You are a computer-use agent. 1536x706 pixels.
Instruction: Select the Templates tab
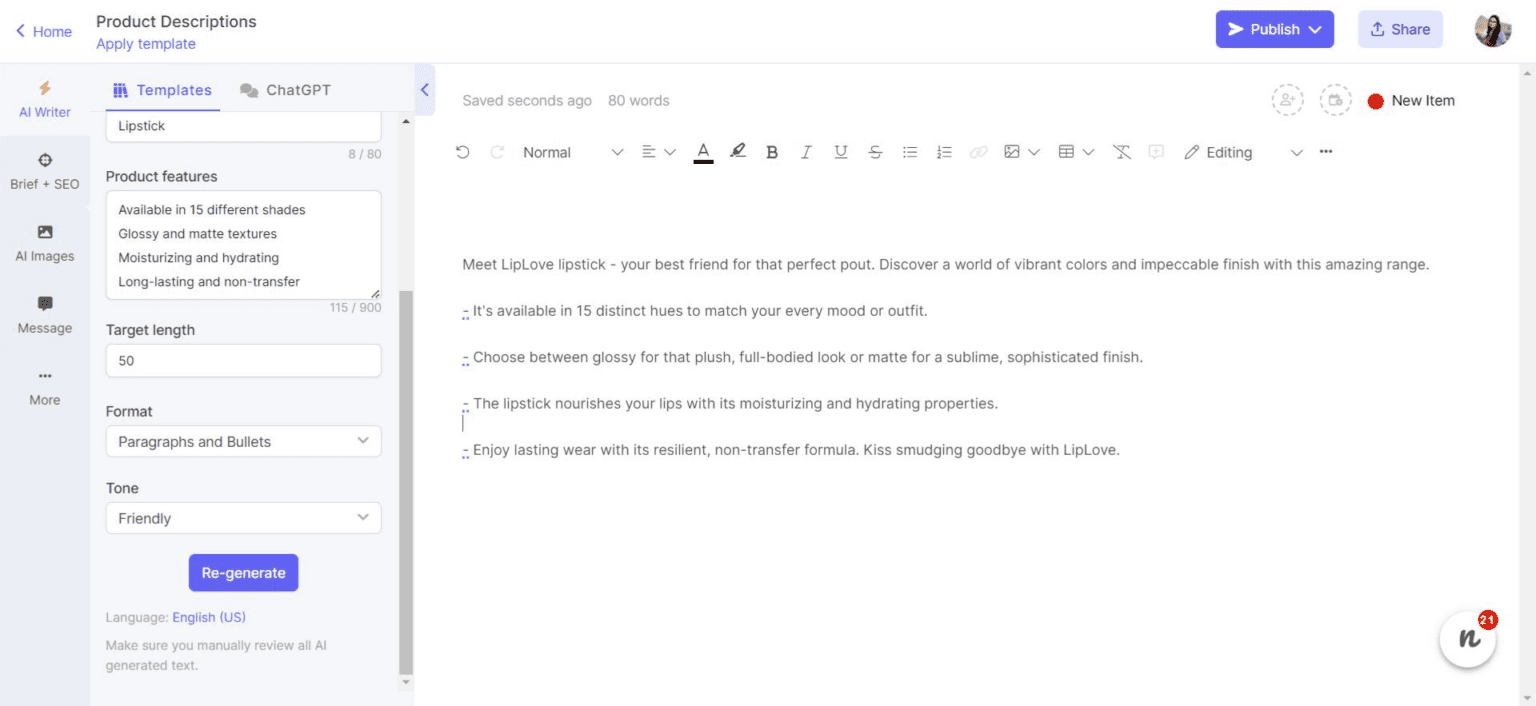pos(163,89)
